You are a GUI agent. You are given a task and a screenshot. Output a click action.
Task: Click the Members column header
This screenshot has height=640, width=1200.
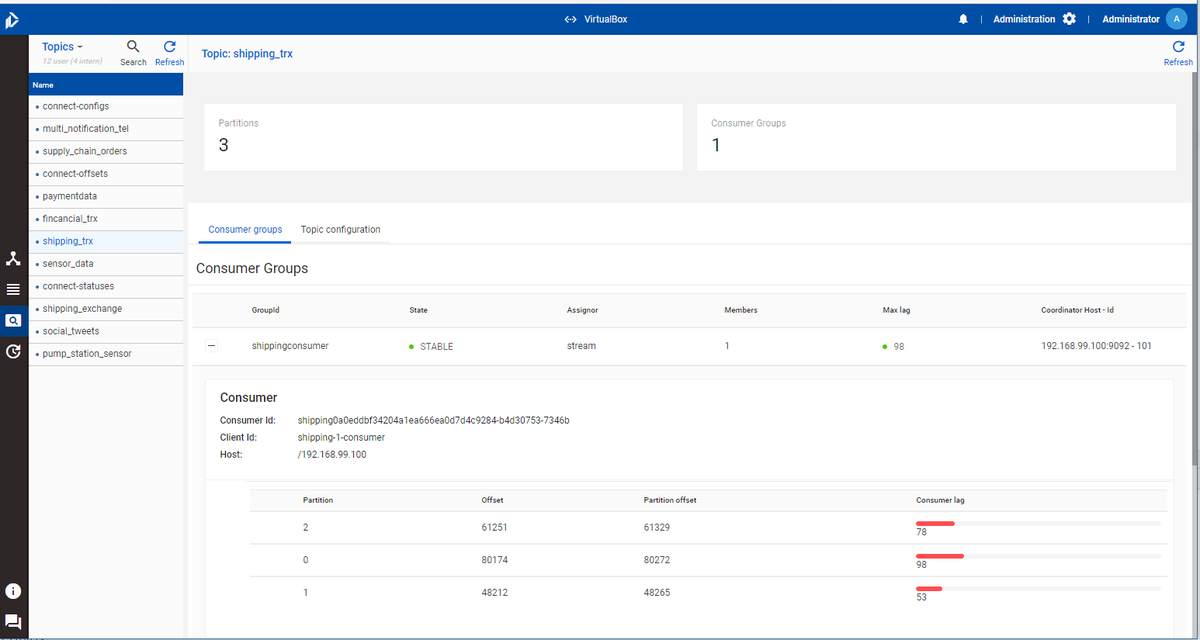(x=741, y=310)
